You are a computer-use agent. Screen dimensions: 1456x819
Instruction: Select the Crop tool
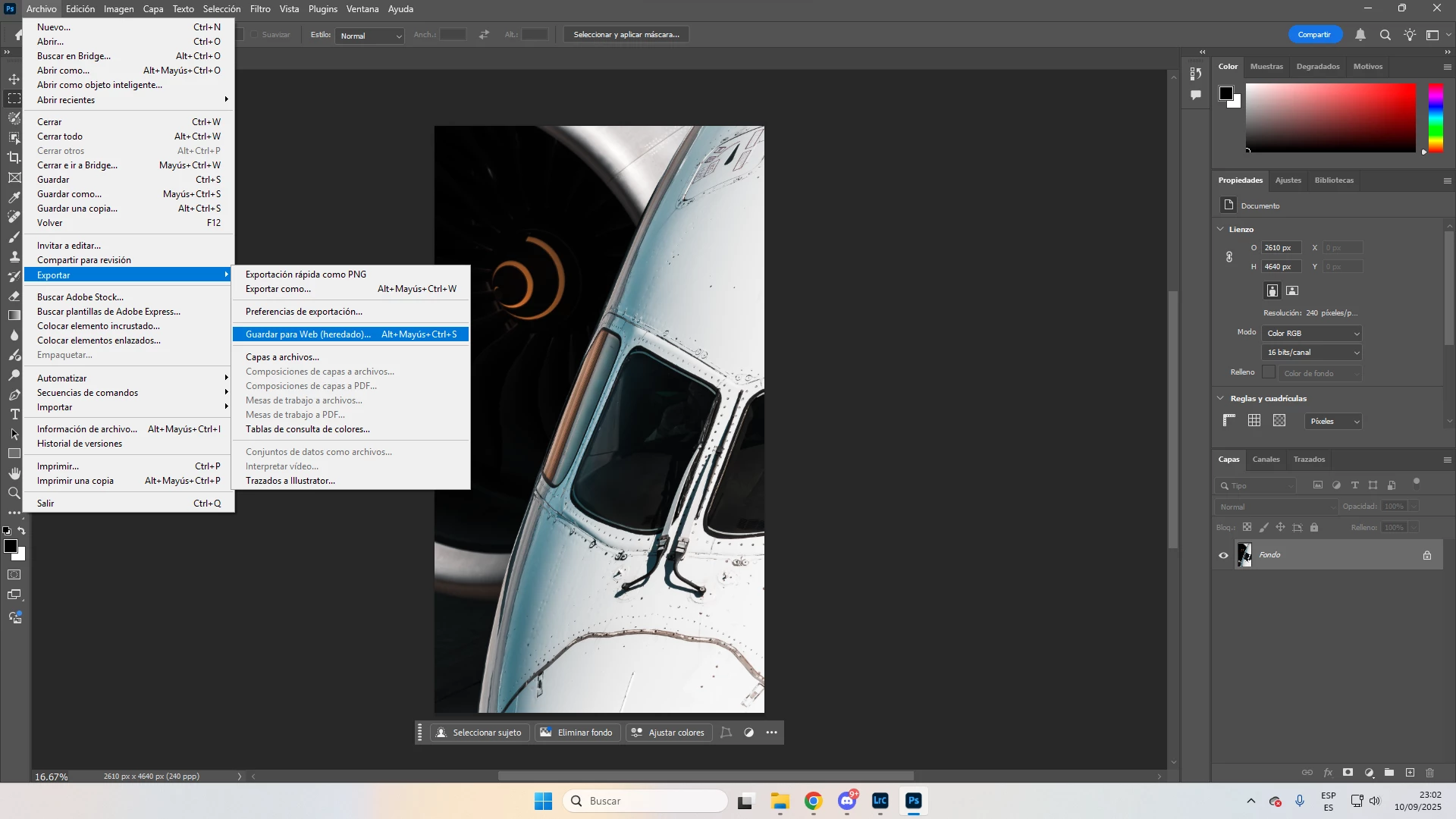coord(14,158)
